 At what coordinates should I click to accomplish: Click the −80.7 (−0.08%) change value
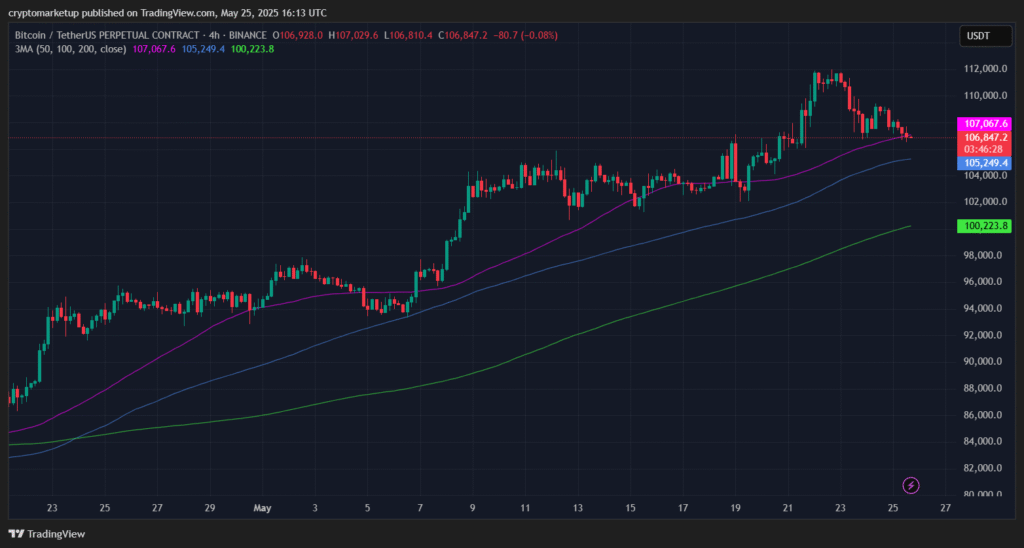click(525, 35)
